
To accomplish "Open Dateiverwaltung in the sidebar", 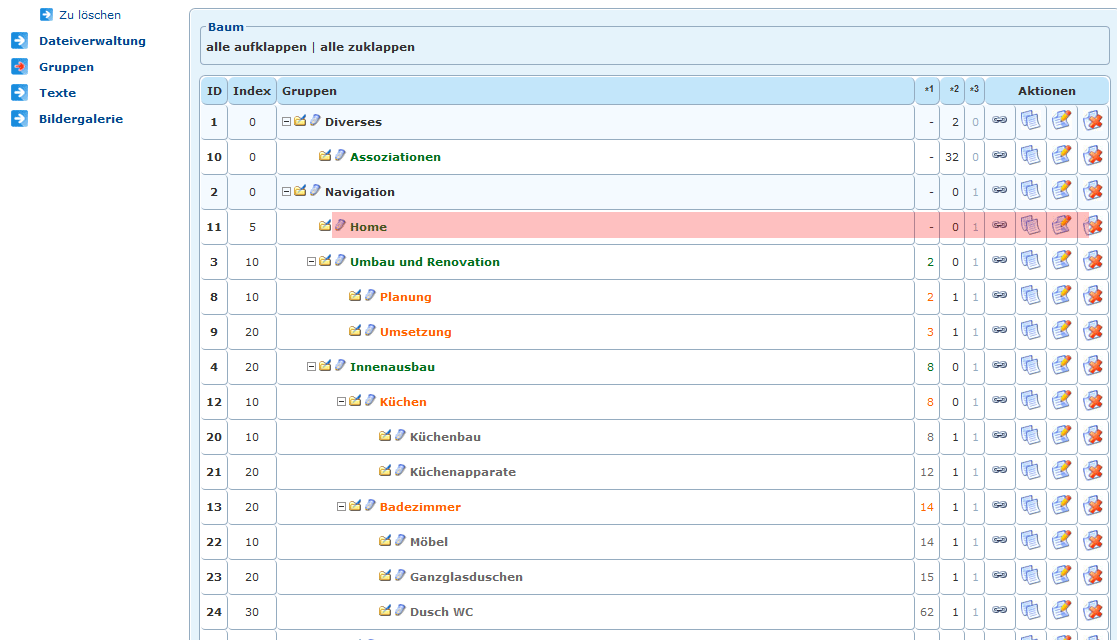I will (x=92, y=41).
